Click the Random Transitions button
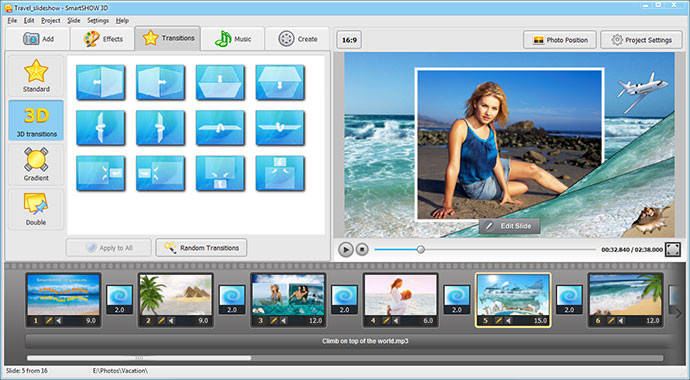Screen dimensions: 690x380 pyautogui.click(x=201, y=248)
